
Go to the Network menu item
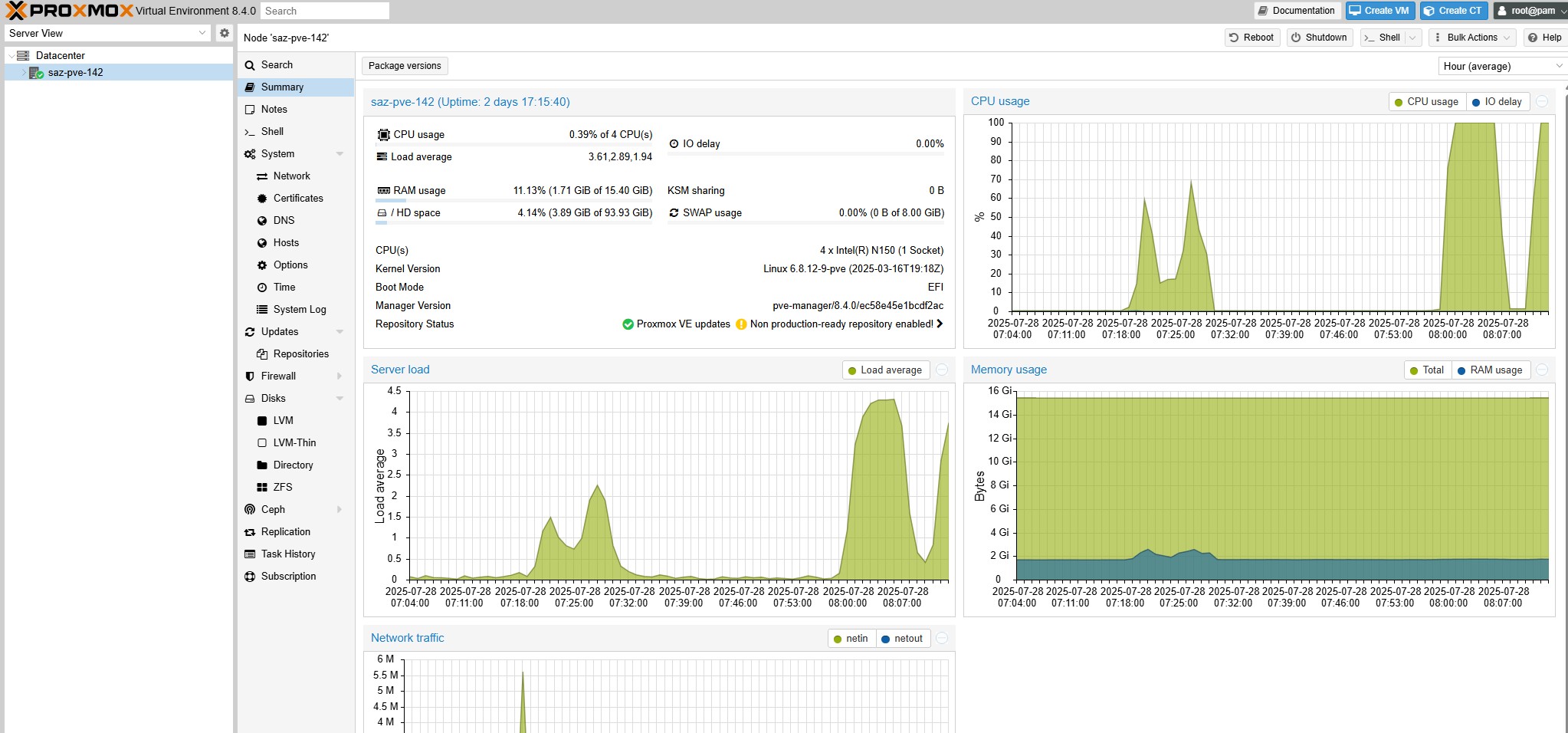click(x=291, y=176)
